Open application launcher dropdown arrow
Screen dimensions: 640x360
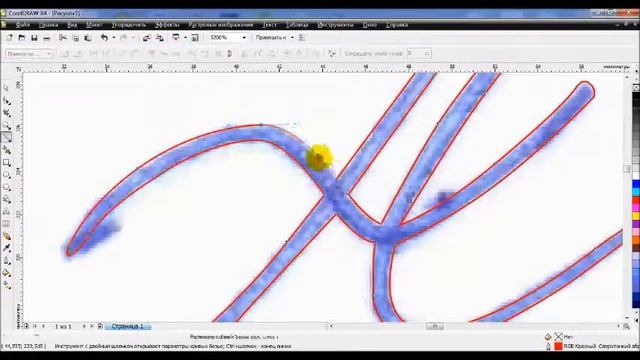[185, 38]
